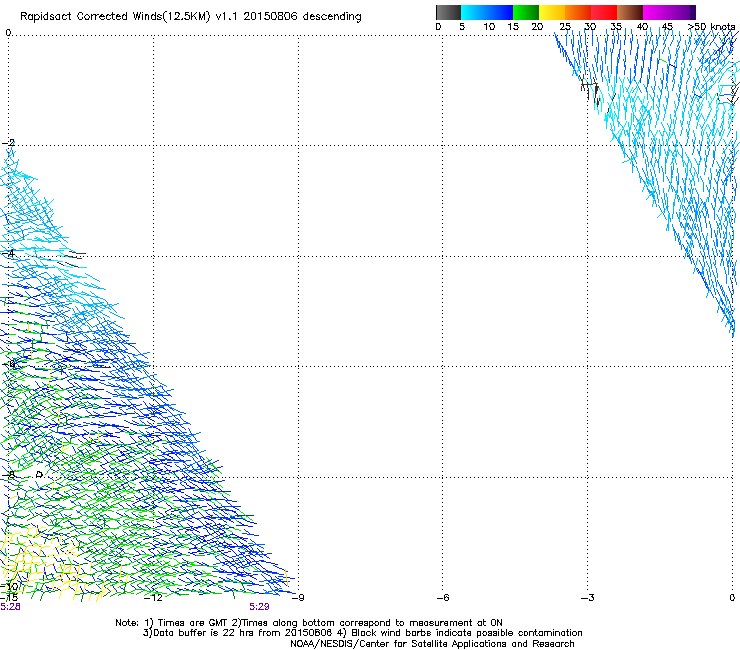The height and width of the screenshot is (650, 740).
Task: Click the 'Data buffer is 22 hrs' note line
Action: tap(362, 633)
